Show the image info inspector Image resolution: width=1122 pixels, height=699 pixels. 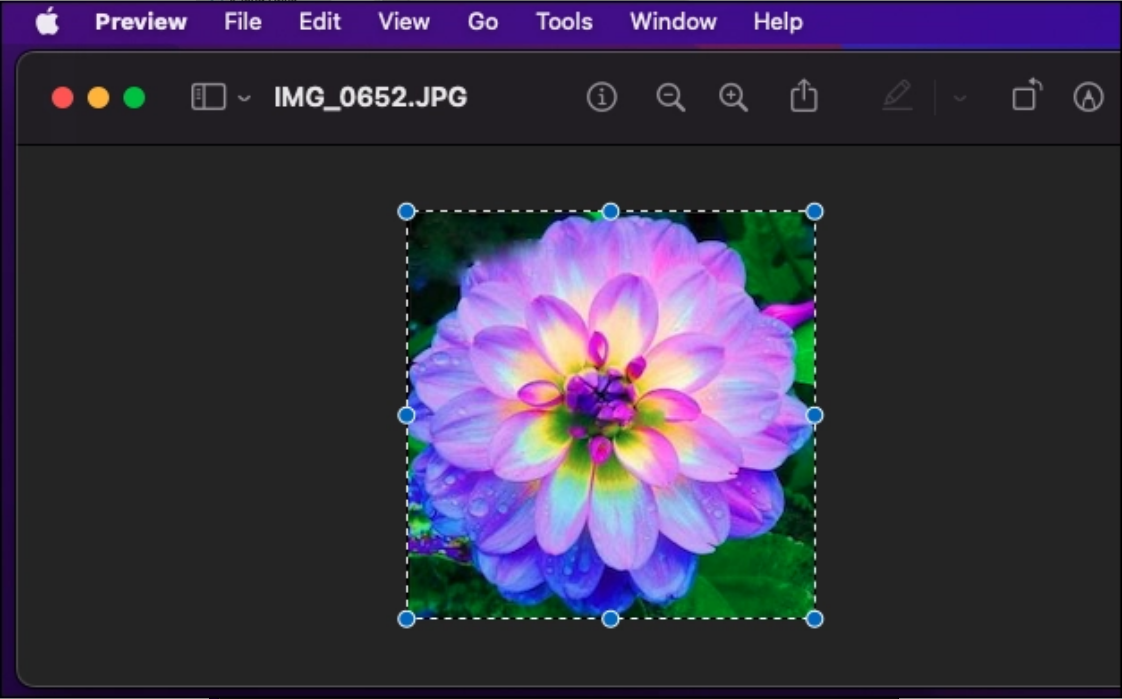point(601,97)
